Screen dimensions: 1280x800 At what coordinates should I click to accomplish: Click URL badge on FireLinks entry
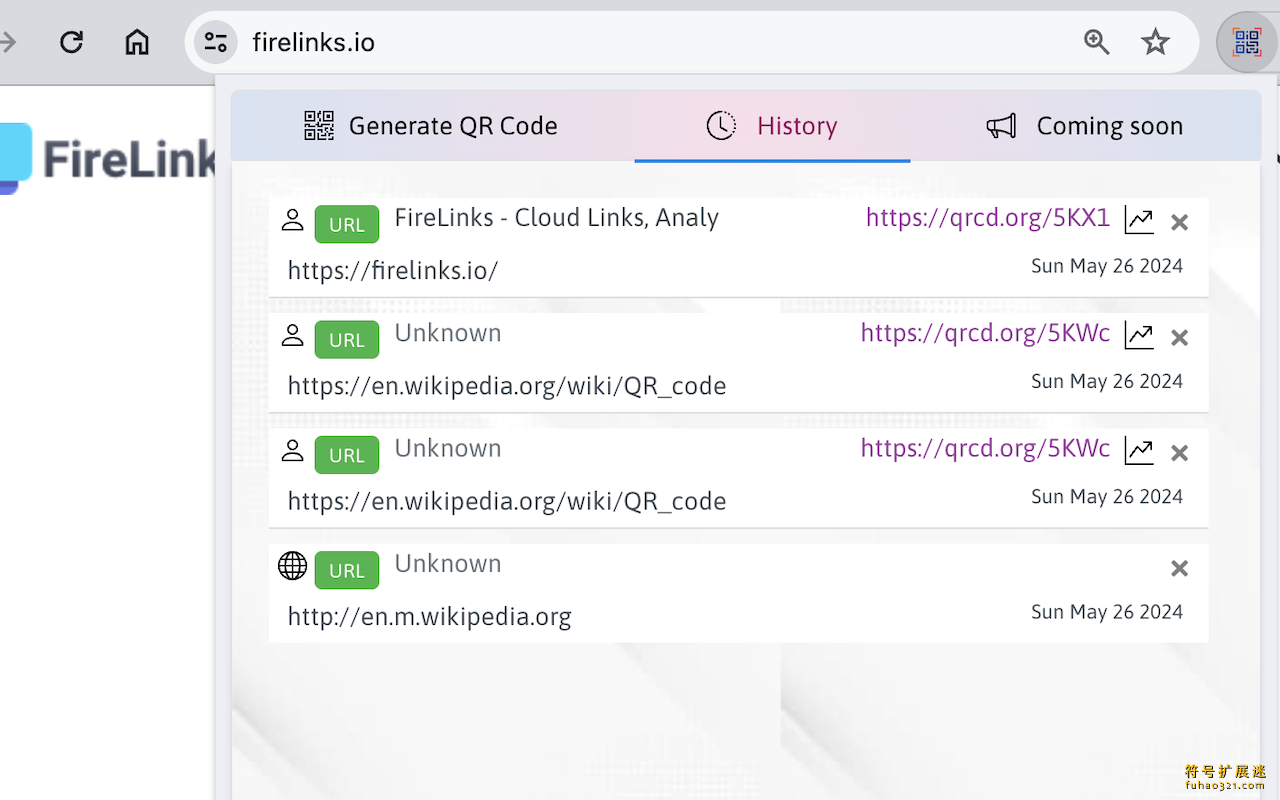(347, 224)
